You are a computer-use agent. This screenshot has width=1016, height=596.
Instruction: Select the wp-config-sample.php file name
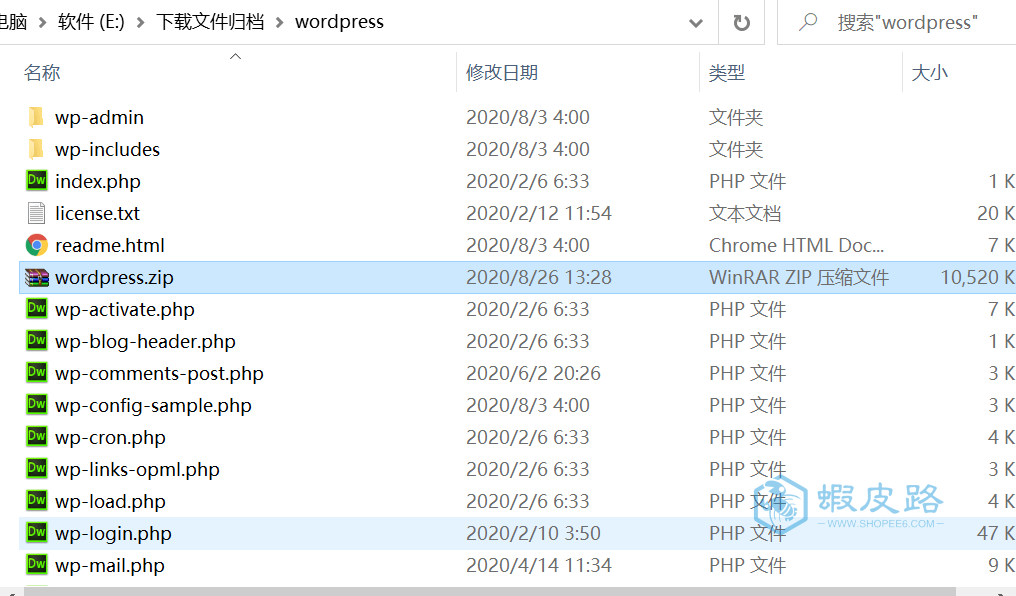click(153, 406)
